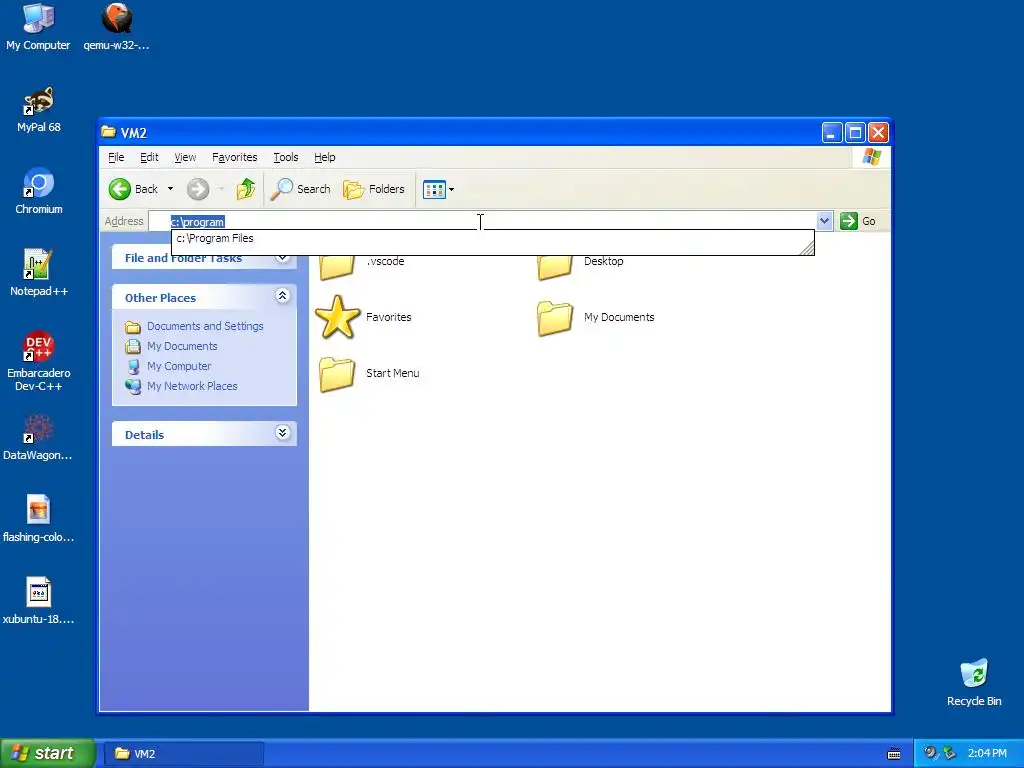Open the Favorites menu
Viewport: 1024px width, 768px height.
(234, 157)
